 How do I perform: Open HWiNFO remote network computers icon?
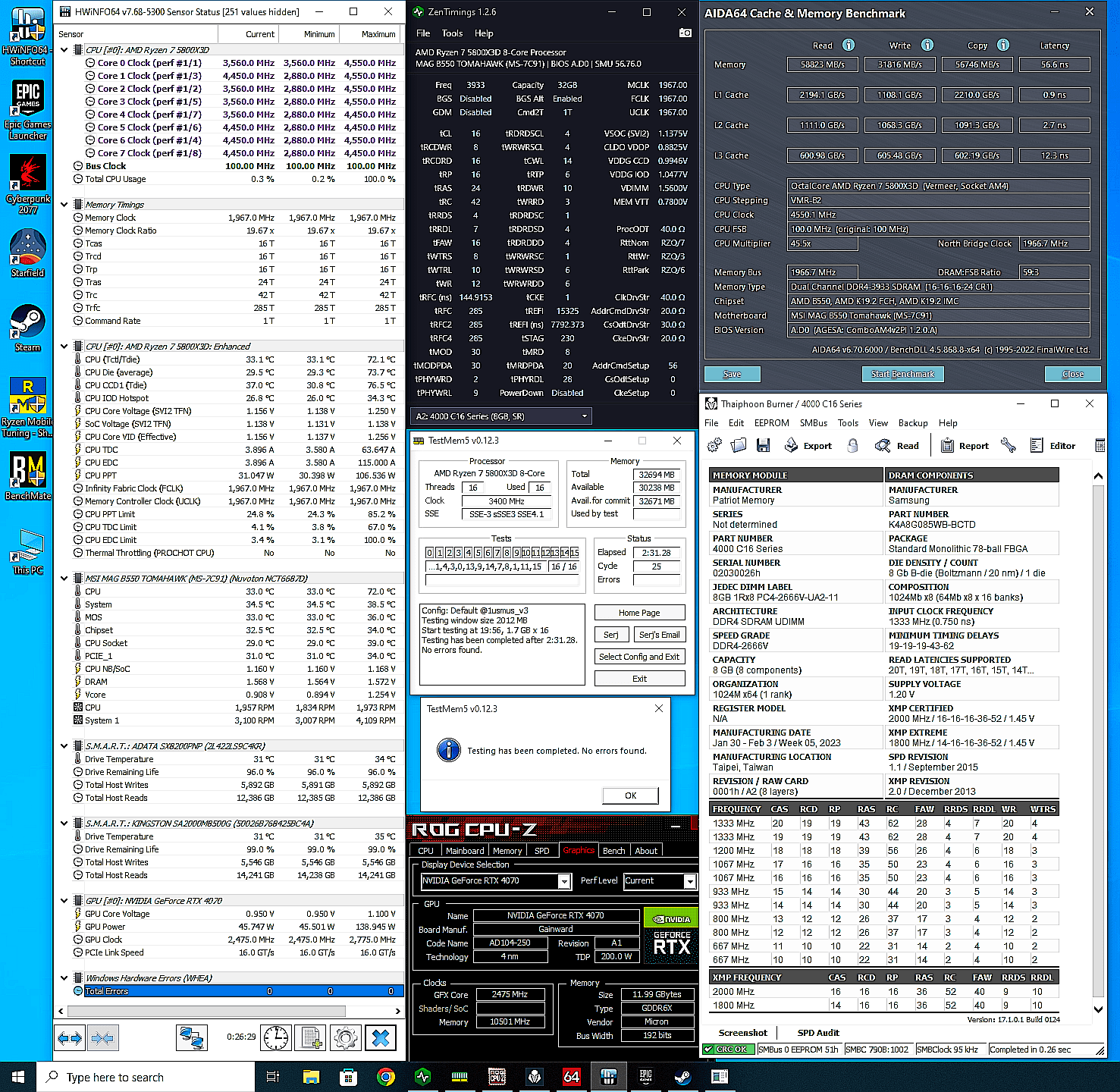[x=192, y=1038]
